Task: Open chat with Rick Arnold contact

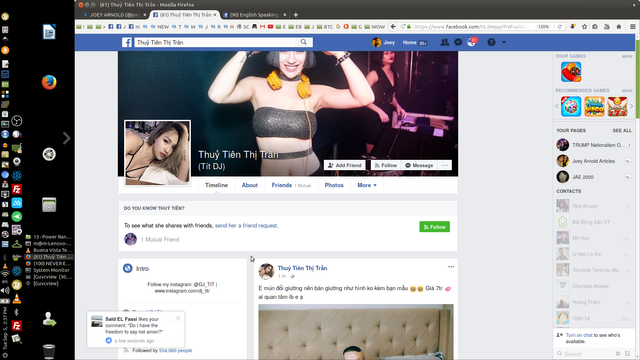Action: [x=594, y=206]
